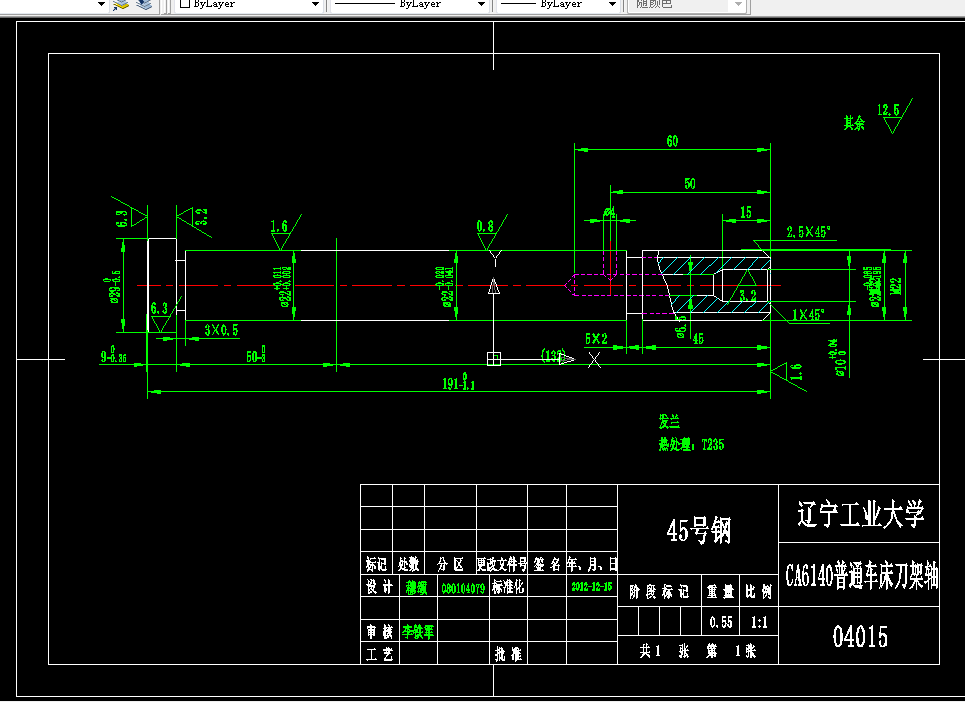Select the '标记' title block cell

click(376, 564)
